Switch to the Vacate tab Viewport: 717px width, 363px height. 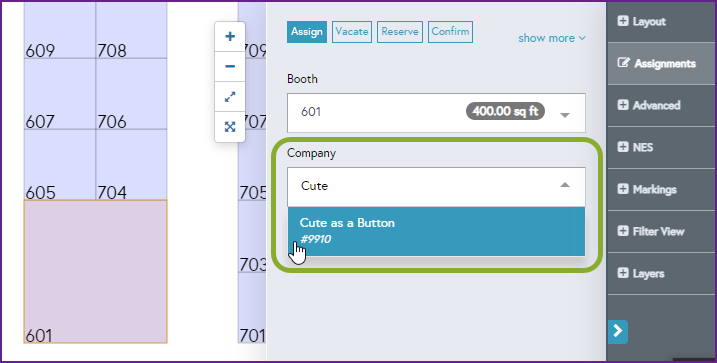(352, 32)
